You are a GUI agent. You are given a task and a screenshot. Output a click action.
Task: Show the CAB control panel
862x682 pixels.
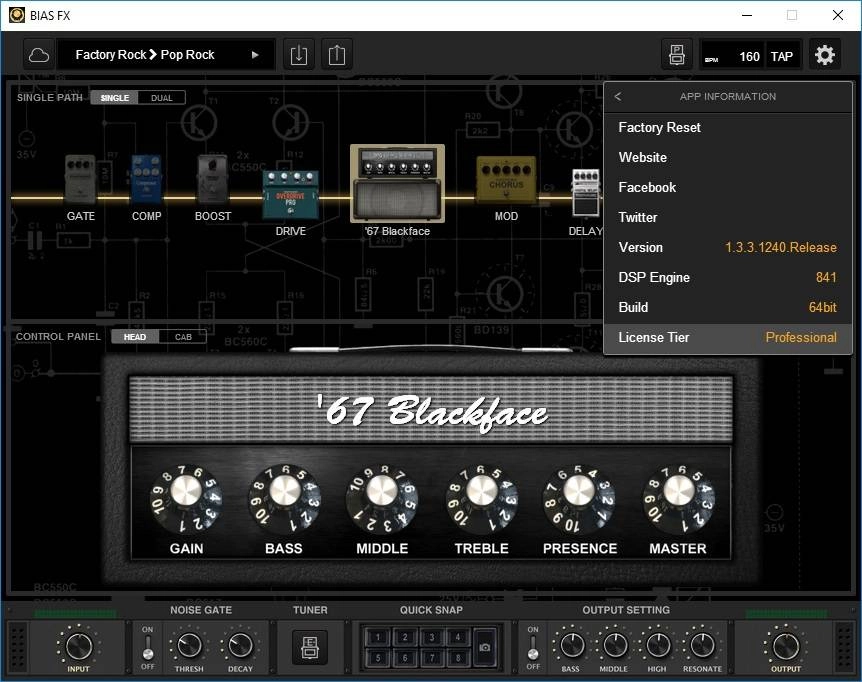click(x=183, y=337)
